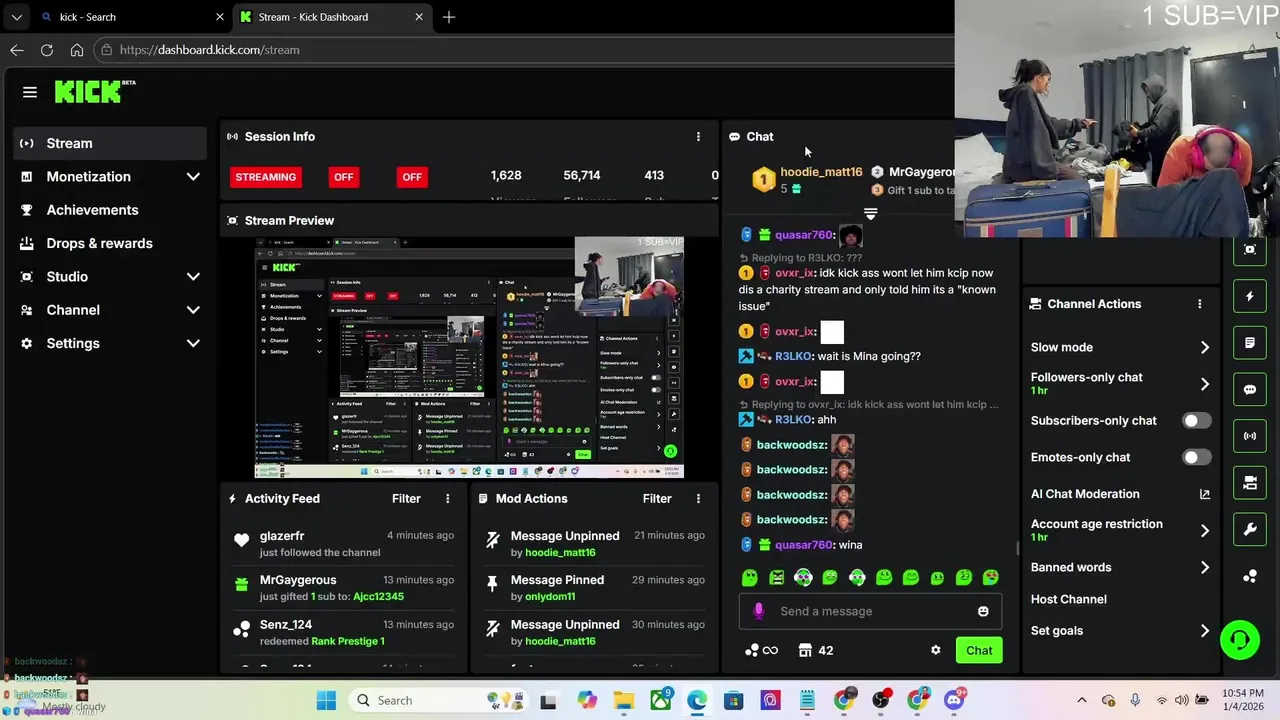This screenshot has height=720, width=1280.
Task: Go to browser home page
Action: (x=77, y=50)
